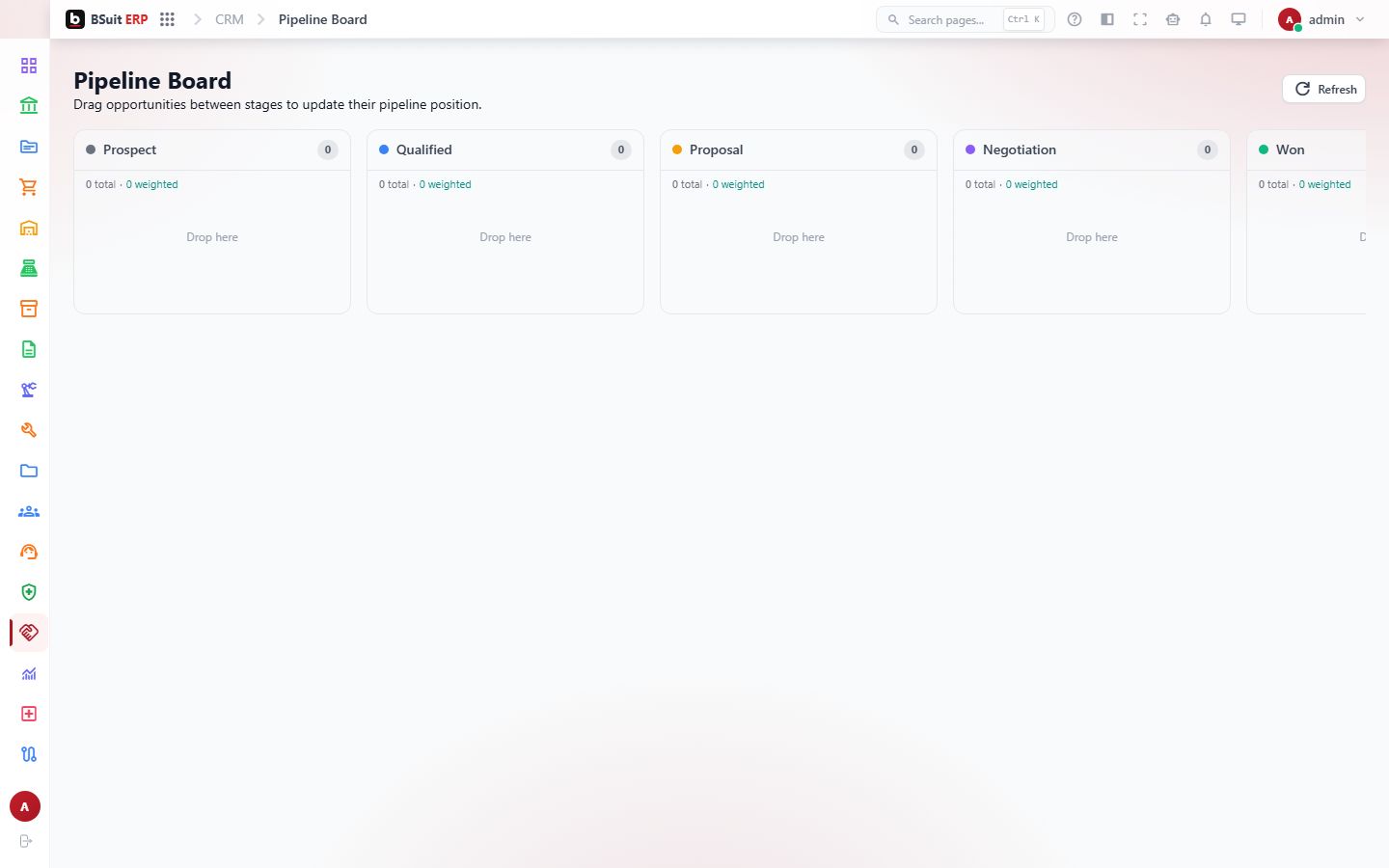Open the orange headset support icon
Viewport: 1389px width, 868px height.
click(x=29, y=552)
